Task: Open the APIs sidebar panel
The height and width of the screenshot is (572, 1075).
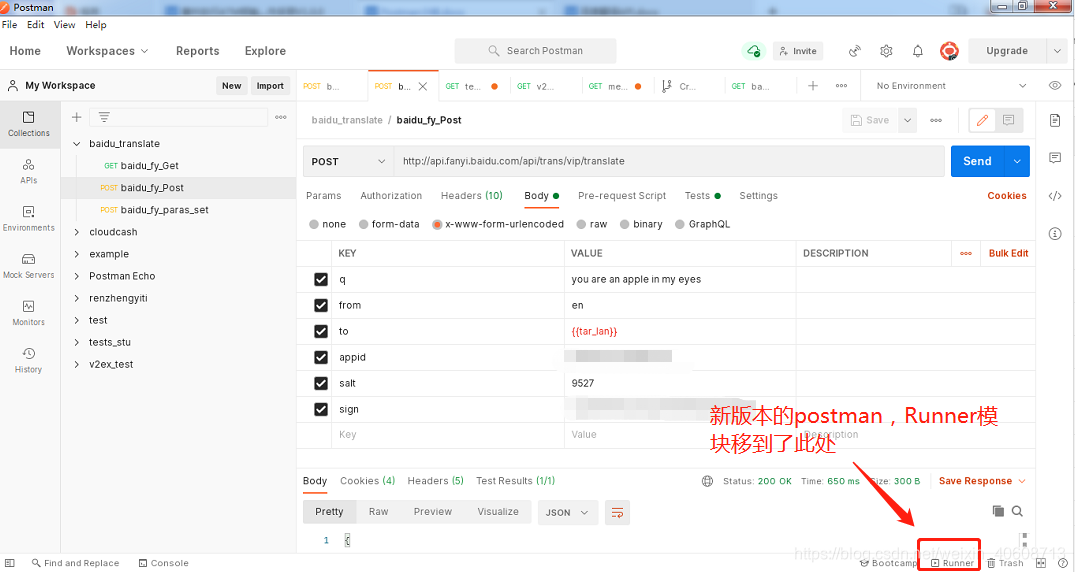Action: (29, 171)
